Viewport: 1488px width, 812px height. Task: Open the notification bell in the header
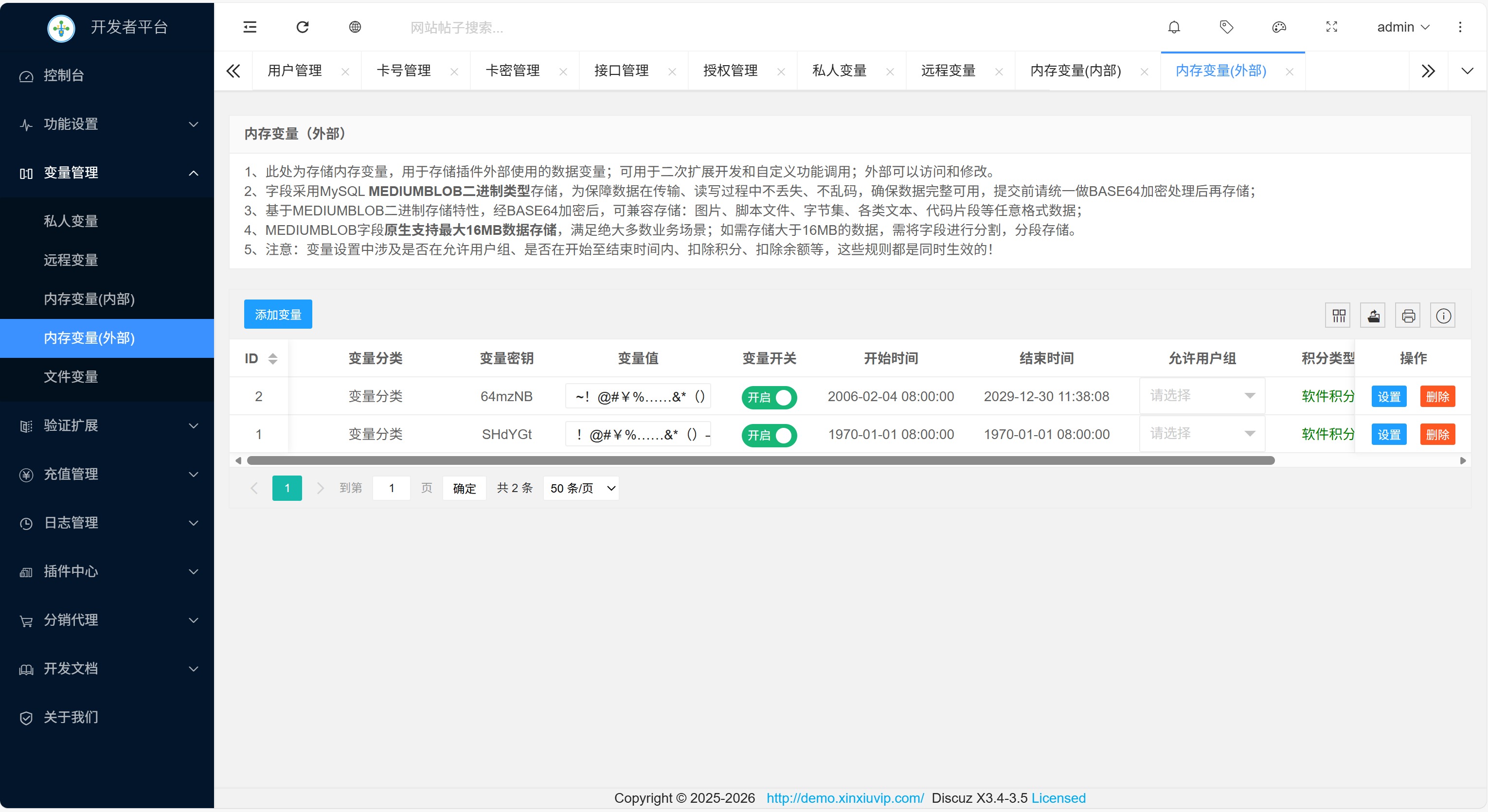click(x=1174, y=27)
